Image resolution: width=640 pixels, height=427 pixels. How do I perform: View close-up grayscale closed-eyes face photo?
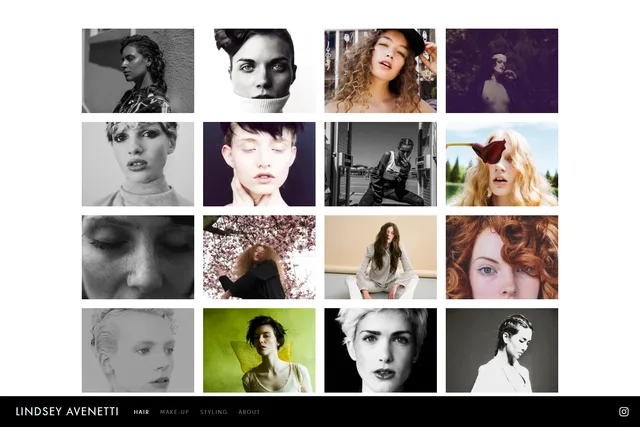click(x=138, y=257)
